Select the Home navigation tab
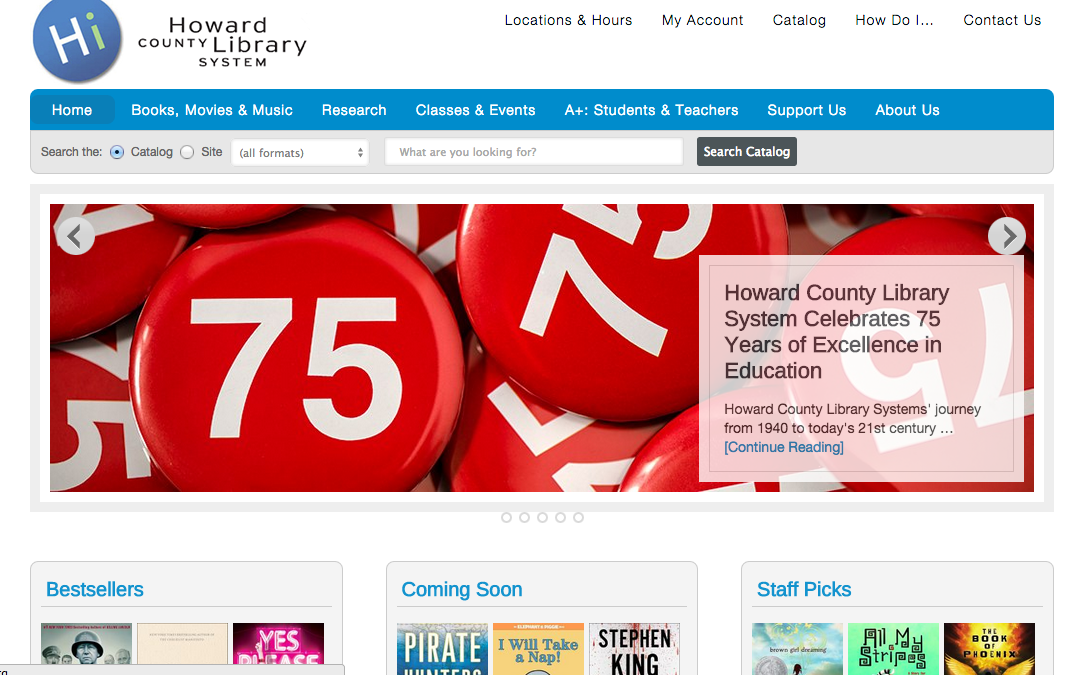Screen dimensions: 1082x675 tap(71, 110)
